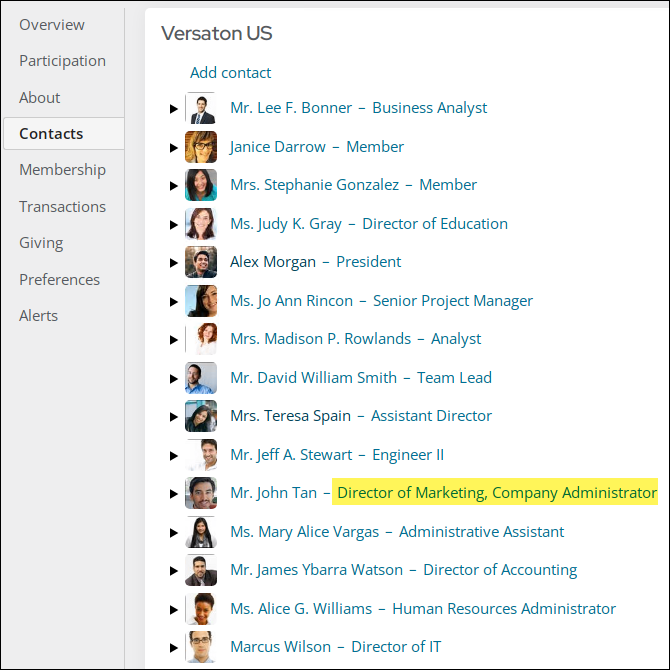The image size is (670, 670).
Task: Click John Tan's avatar image
Action: [201, 493]
